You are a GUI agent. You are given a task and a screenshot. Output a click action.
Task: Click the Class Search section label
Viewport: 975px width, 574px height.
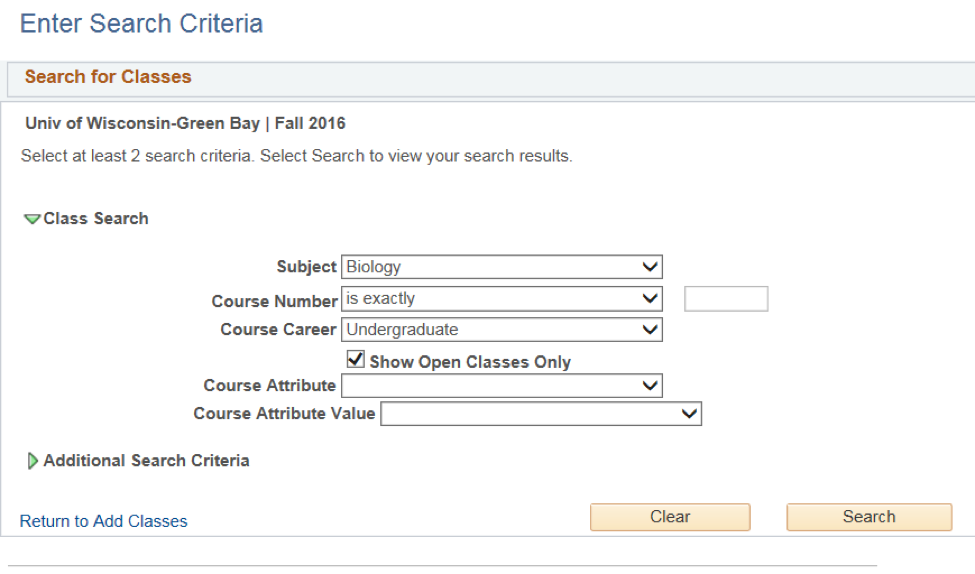[96, 219]
